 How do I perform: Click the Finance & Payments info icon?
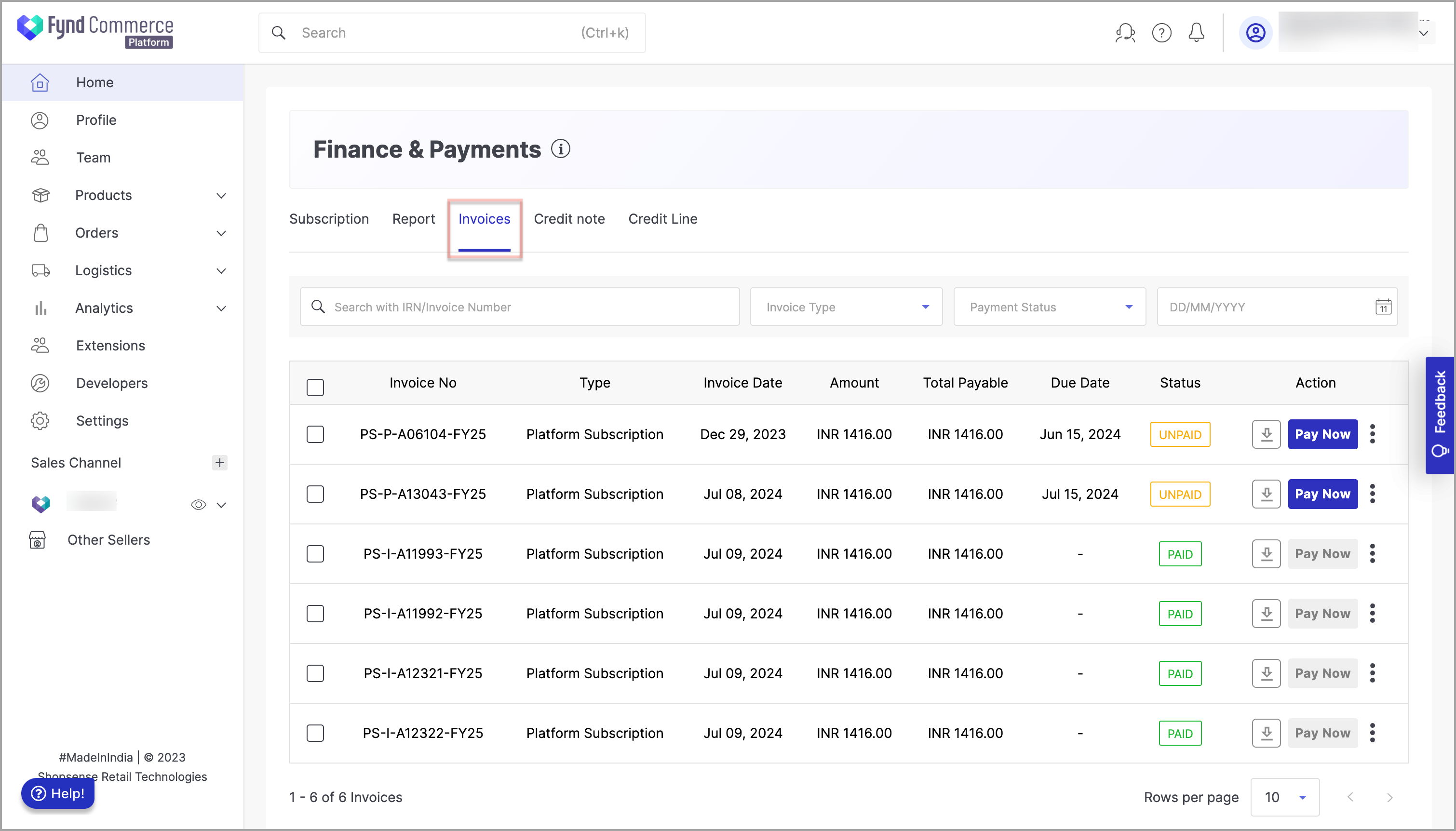(561, 149)
